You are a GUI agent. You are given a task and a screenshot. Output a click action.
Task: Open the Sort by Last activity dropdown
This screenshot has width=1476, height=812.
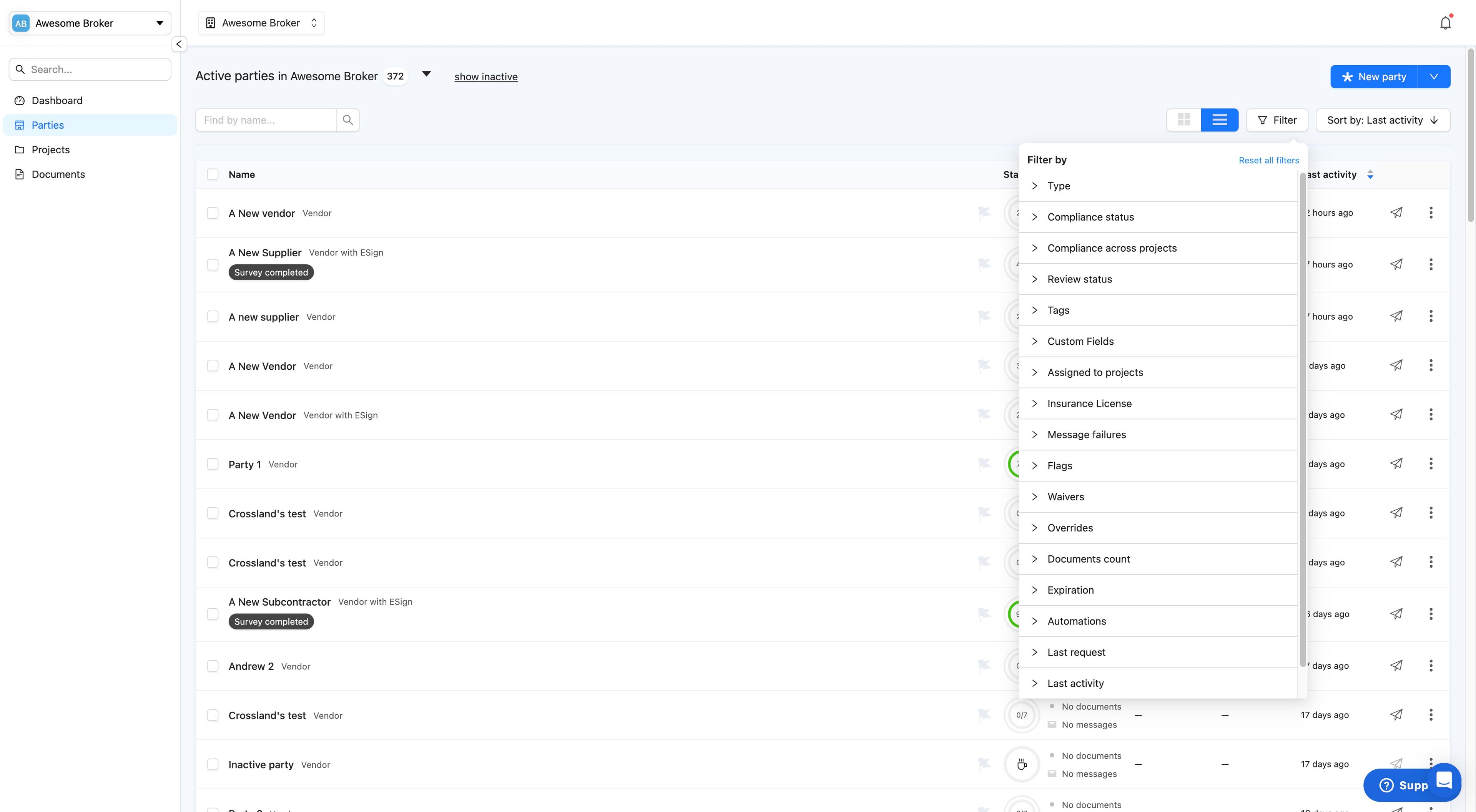(1382, 120)
